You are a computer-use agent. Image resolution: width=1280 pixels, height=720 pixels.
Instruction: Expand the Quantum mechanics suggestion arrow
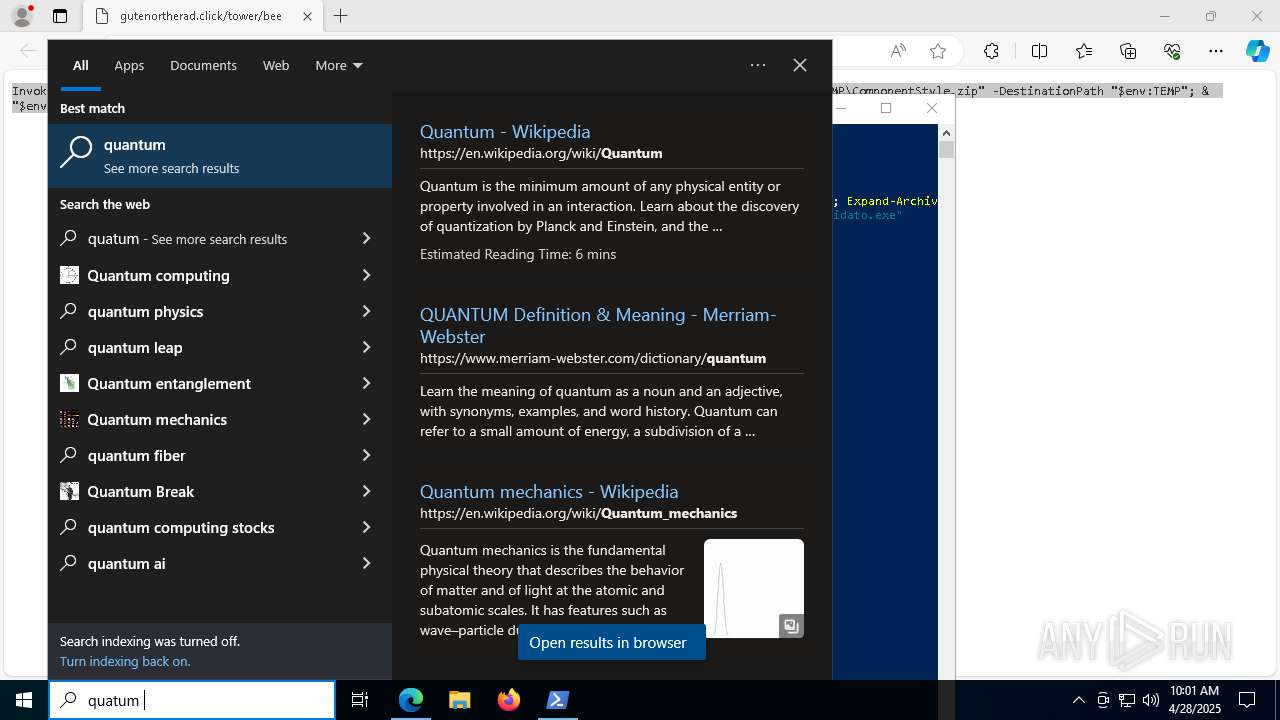pos(366,419)
